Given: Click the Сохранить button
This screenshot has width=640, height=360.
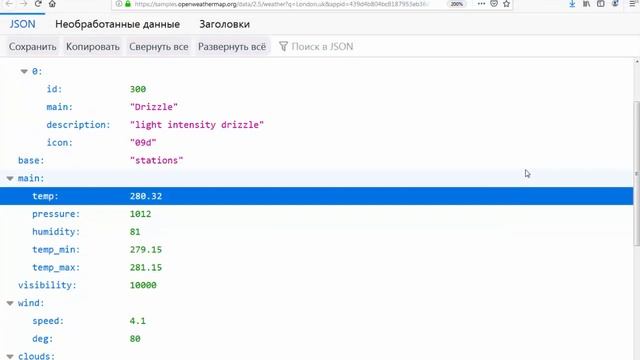Looking at the screenshot, I should pyautogui.click(x=33, y=47).
